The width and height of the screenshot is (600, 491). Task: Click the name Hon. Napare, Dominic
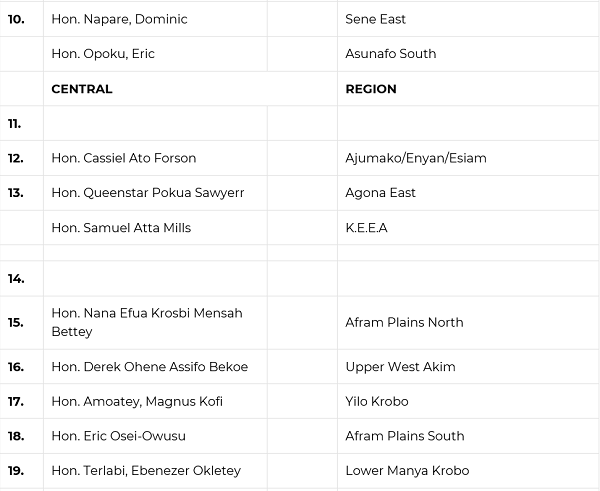(x=119, y=19)
